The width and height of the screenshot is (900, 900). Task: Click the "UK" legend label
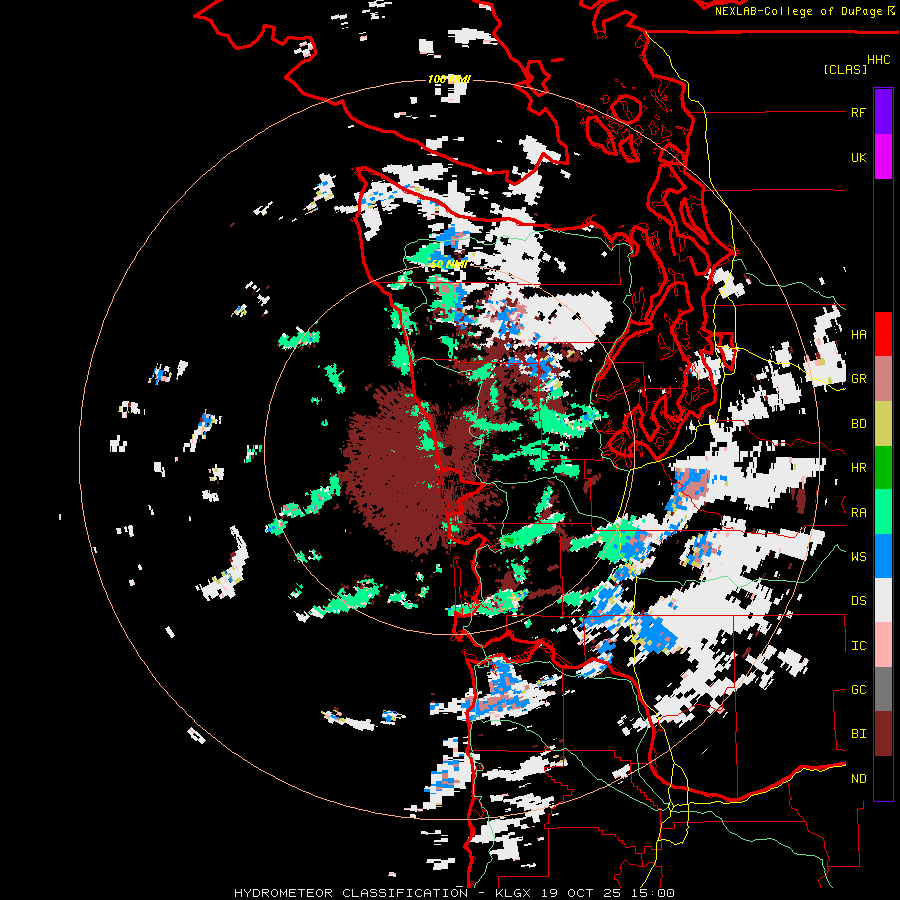click(858, 157)
